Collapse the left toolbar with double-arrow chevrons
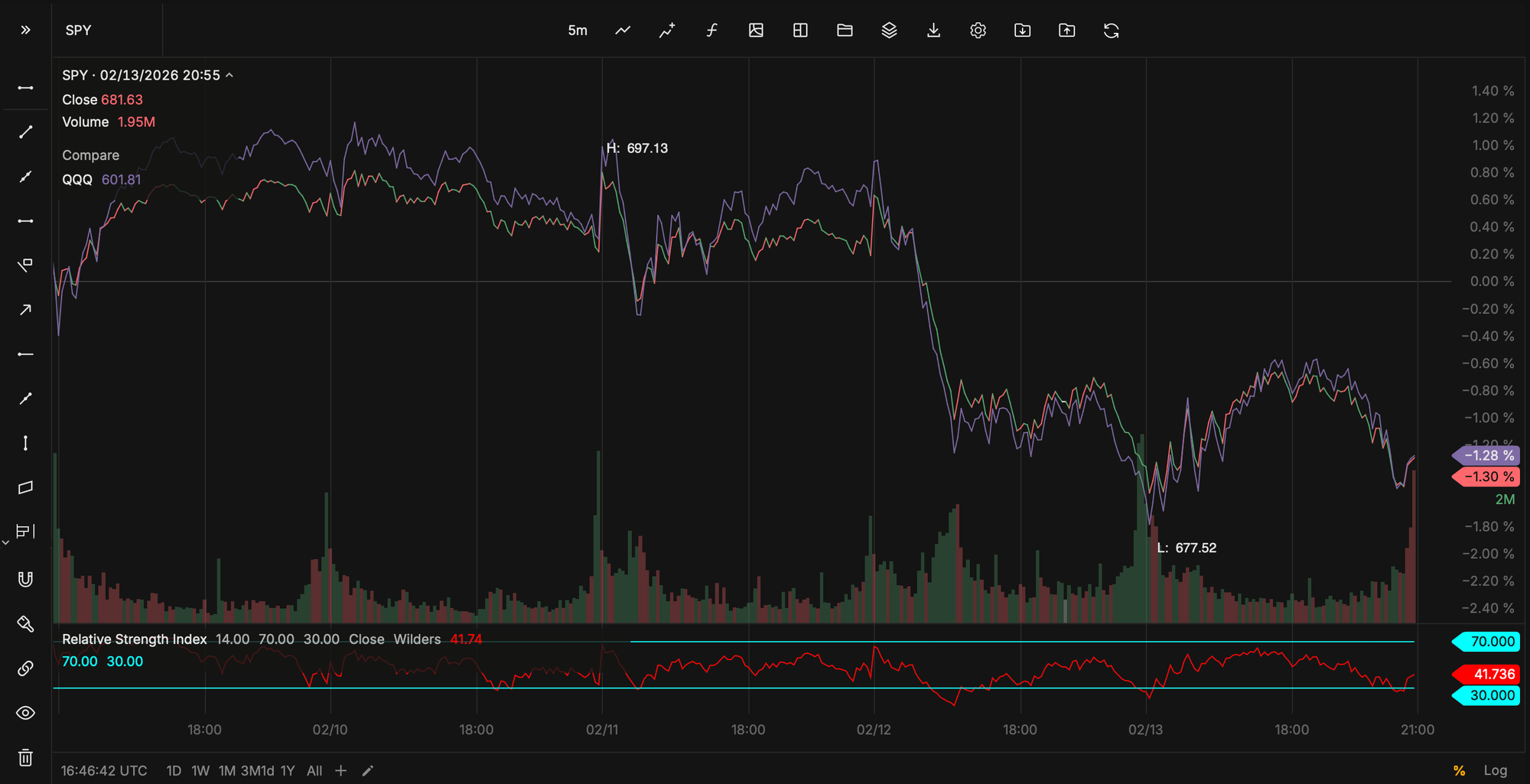This screenshot has height=784, width=1530. pyautogui.click(x=25, y=30)
